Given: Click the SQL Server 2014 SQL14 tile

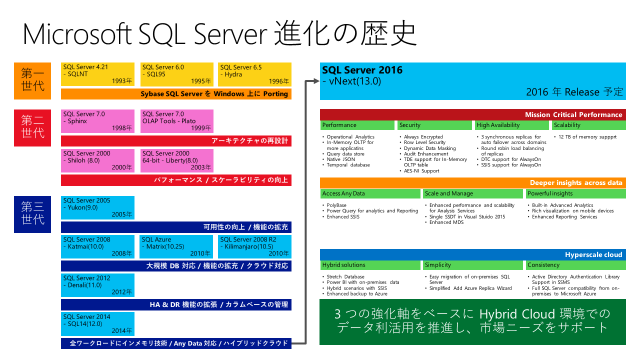Looking at the screenshot, I should coord(98,324).
